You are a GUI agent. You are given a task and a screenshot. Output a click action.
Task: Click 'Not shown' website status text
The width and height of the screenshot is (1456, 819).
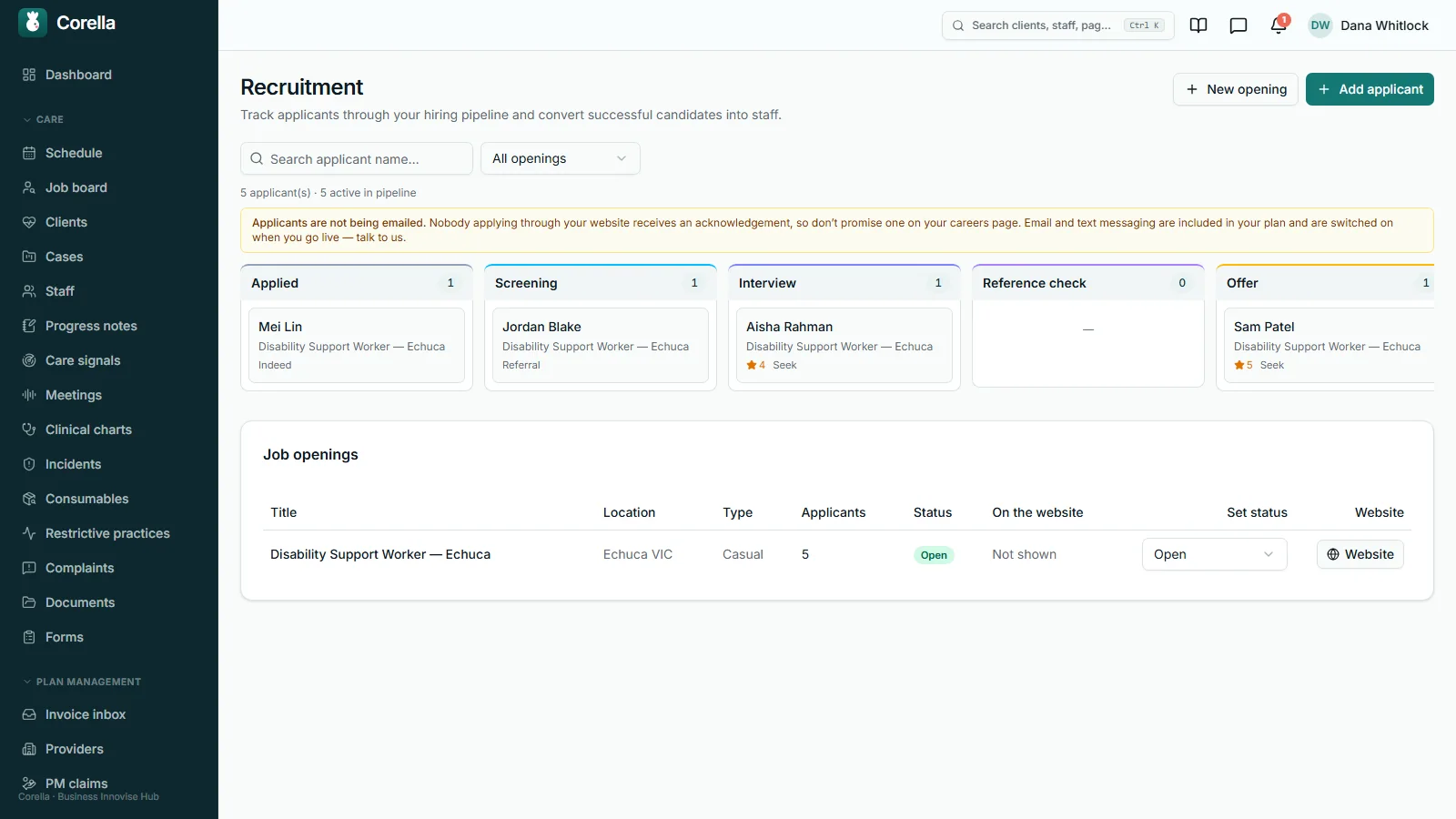pyautogui.click(x=1025, y=554)
